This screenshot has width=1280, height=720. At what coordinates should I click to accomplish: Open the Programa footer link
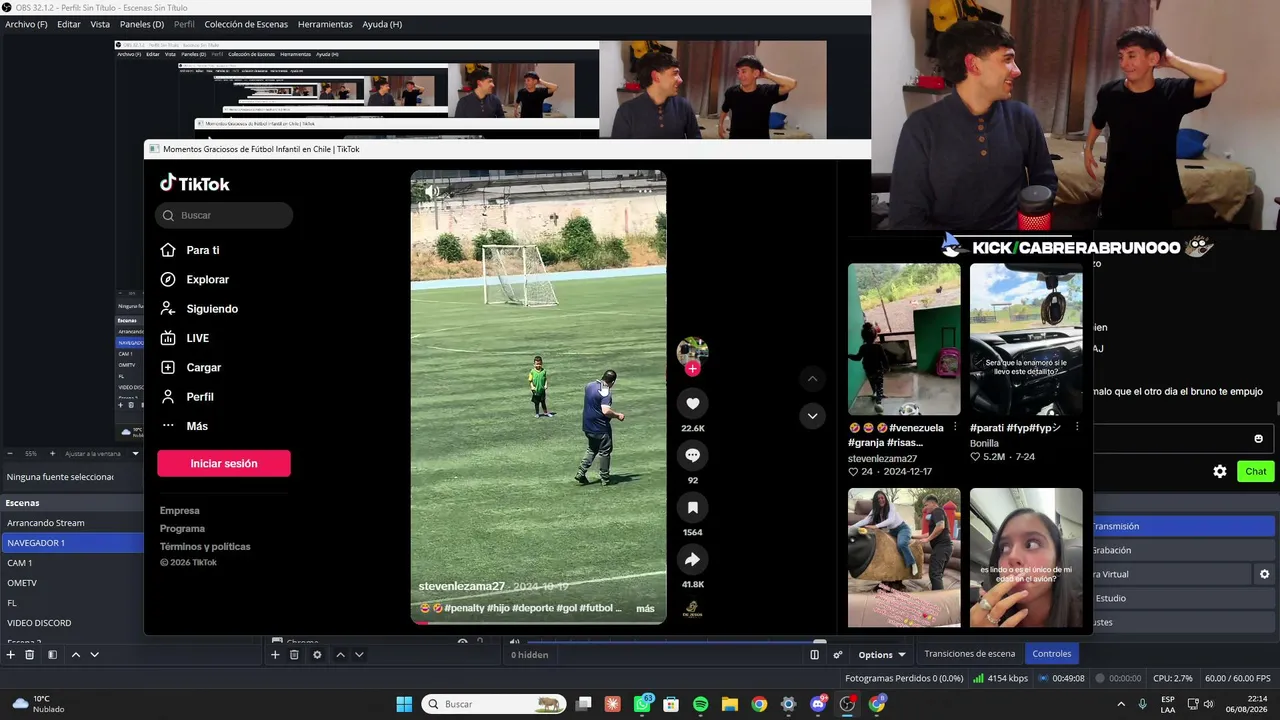coord(182,528)
